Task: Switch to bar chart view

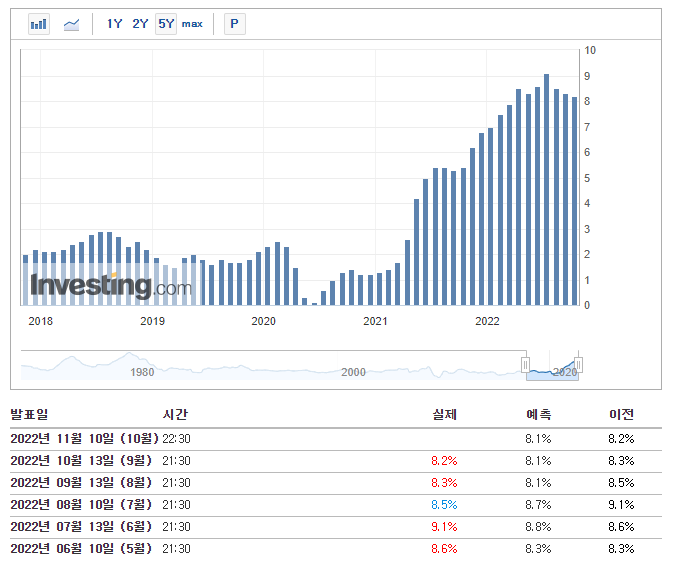Action: click(x=39, y=24)
